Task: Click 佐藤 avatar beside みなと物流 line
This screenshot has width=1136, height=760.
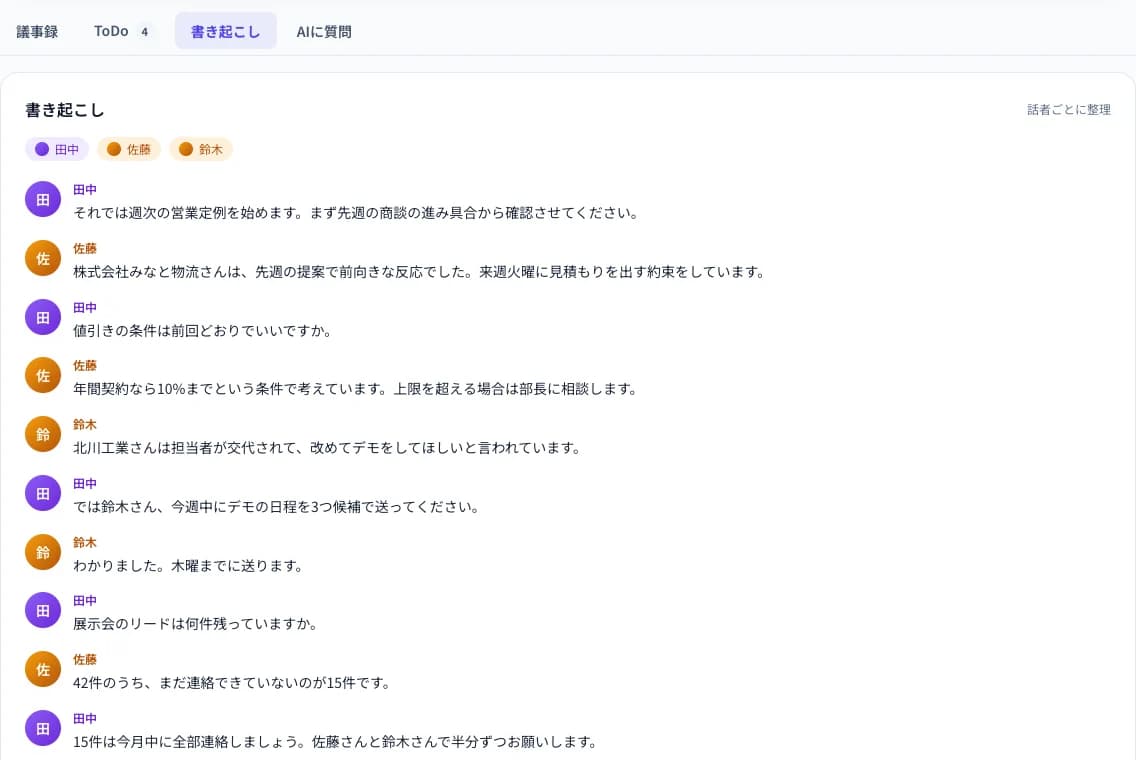Action: 43,258
